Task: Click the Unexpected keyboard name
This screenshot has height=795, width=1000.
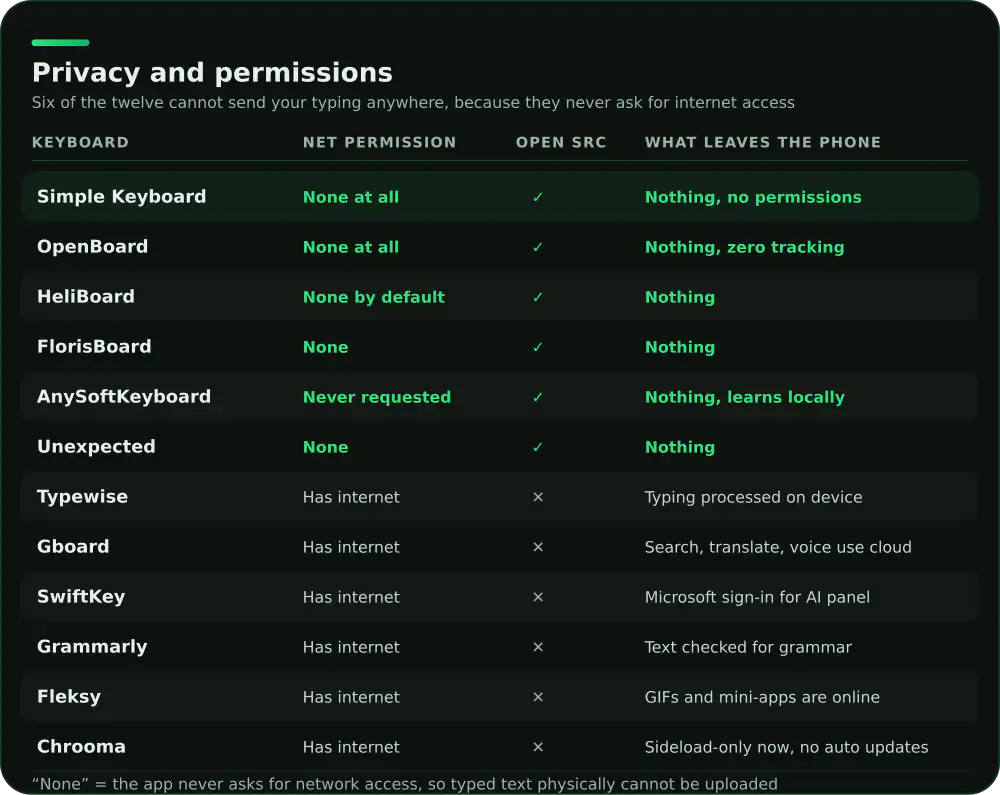Action: [x=96, y=446]
